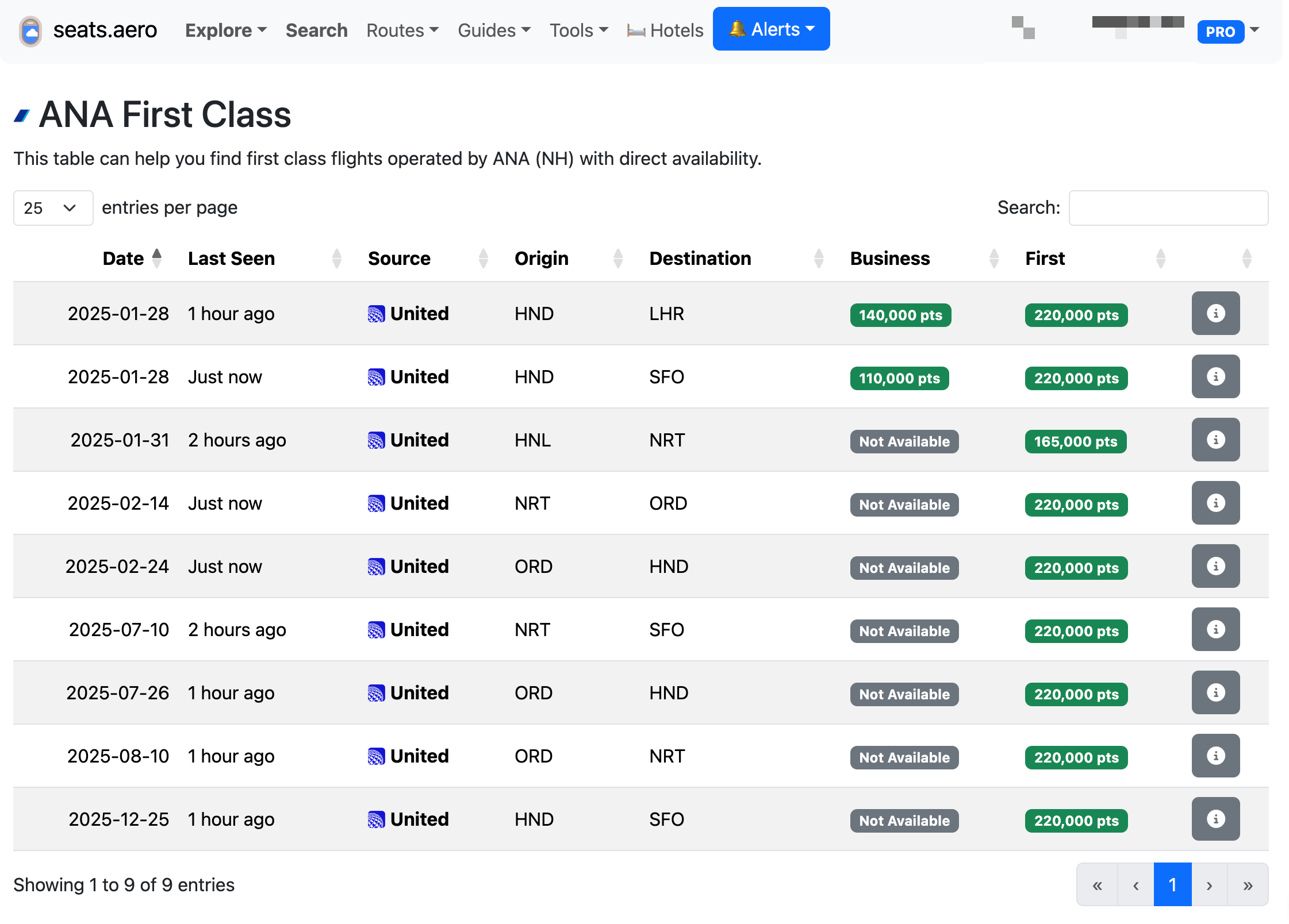This screenshot has width=1289, height=924.
Task: Sort table by Last Seen column
Action: point(337,258)
